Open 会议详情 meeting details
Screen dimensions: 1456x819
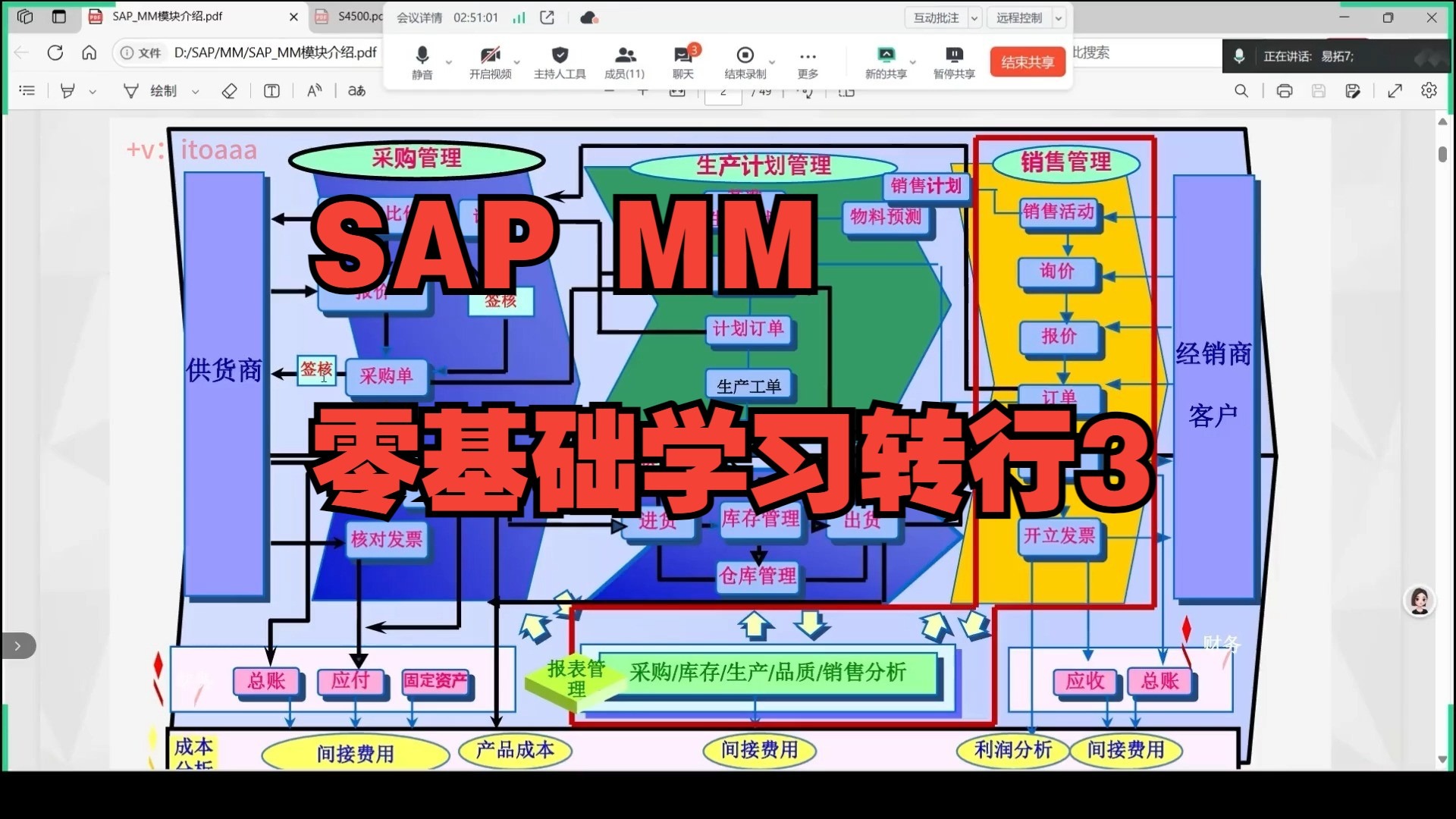[419, 17]
